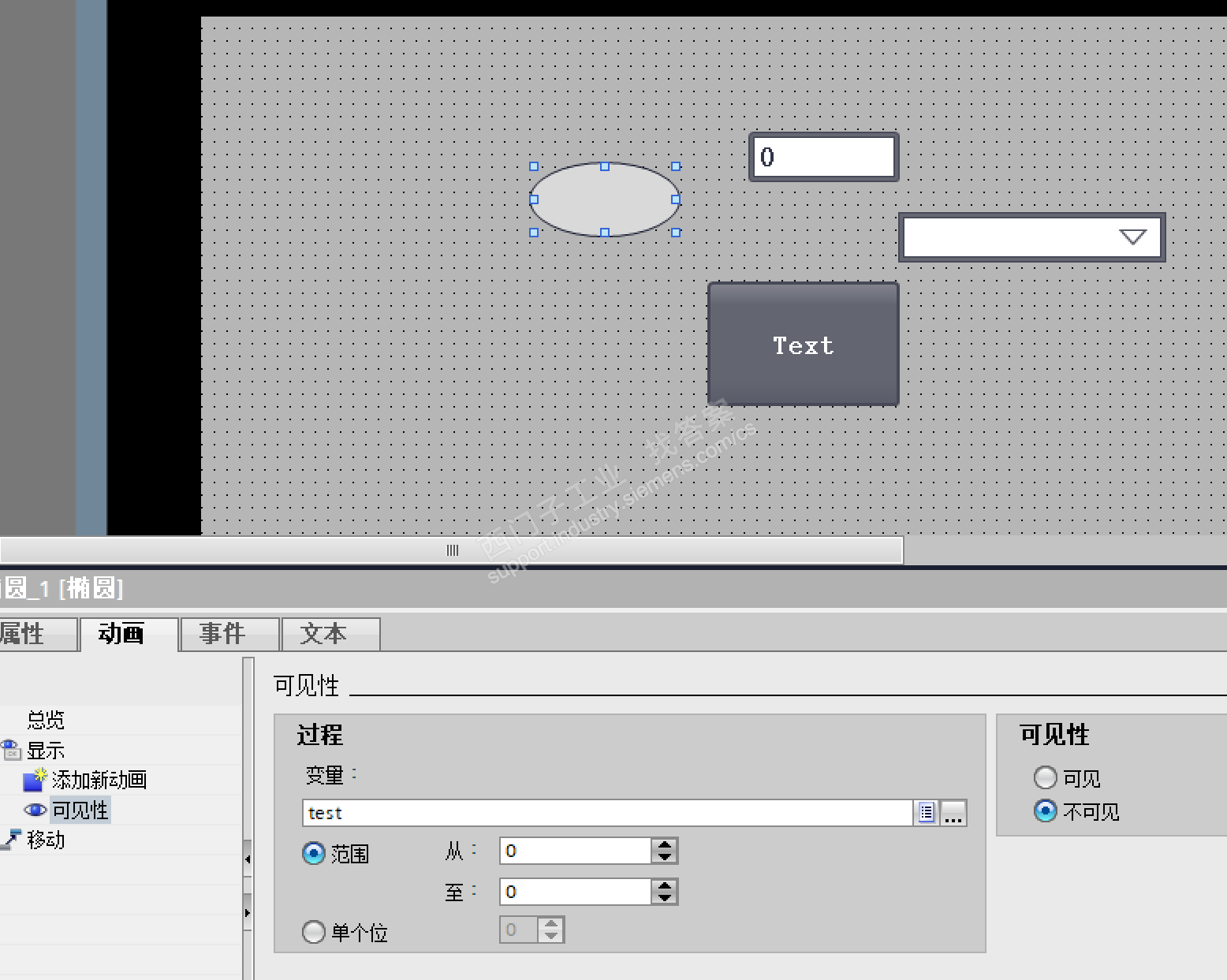The image size is (1227, 980).
Task: Select the 可见性 tree entry
Action: click(80, 810)
